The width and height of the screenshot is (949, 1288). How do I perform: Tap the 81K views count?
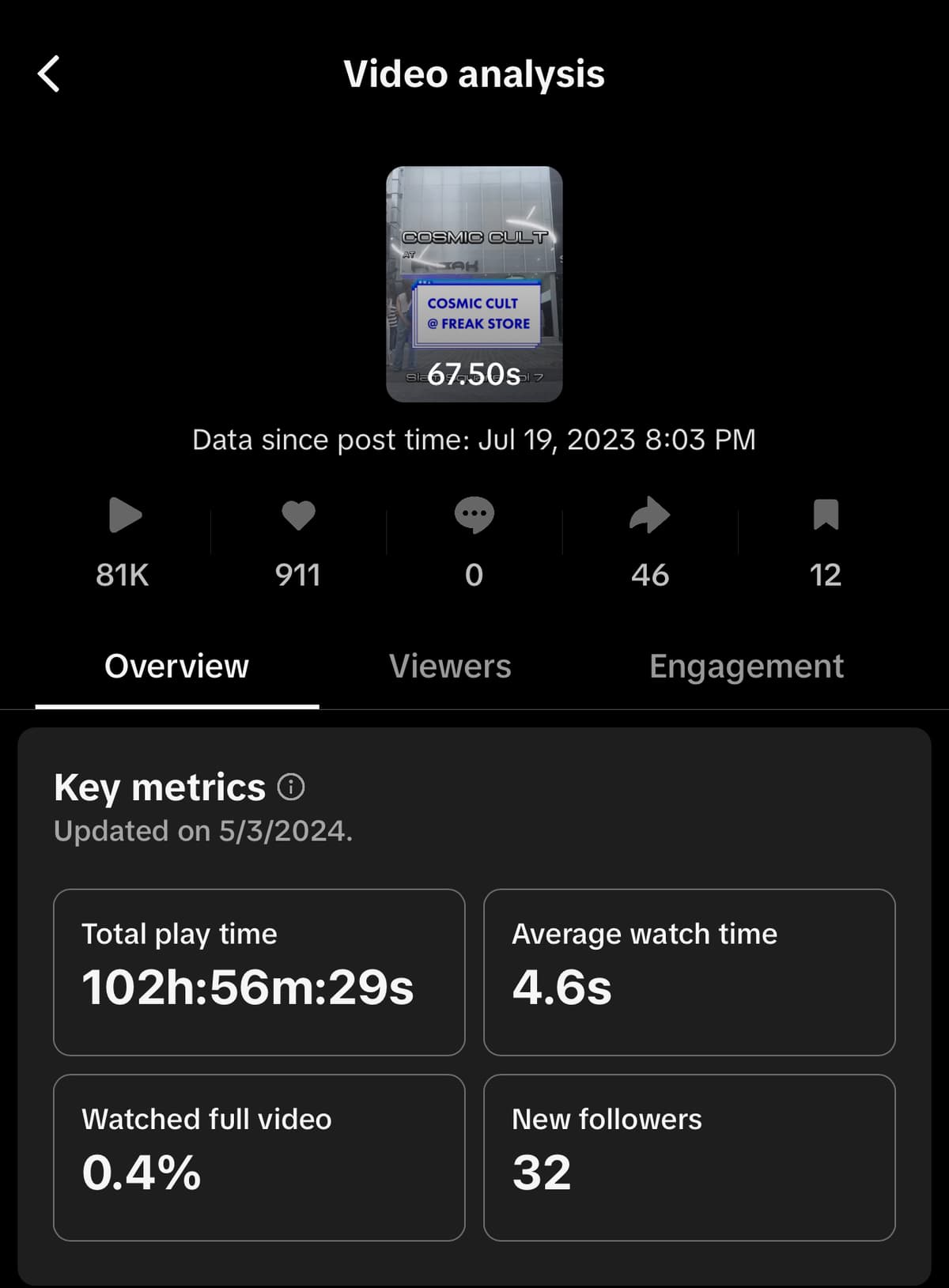pyautogui.click(x=123, y=576)
